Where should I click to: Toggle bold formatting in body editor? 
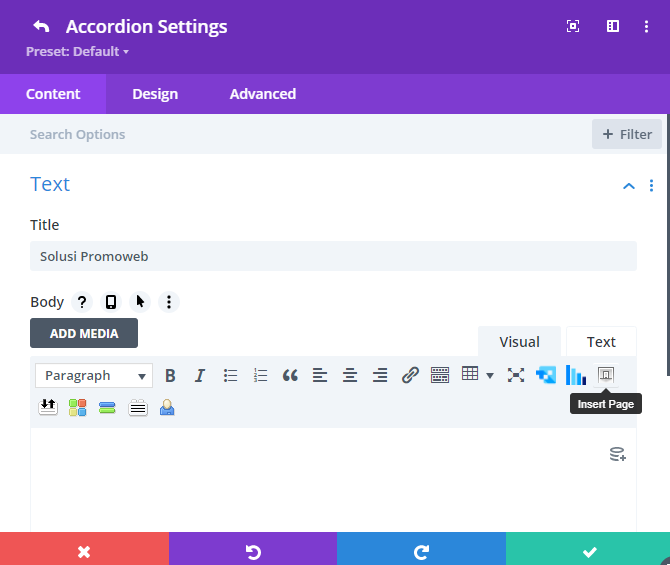pyautogui.click(x=170, y=376)
